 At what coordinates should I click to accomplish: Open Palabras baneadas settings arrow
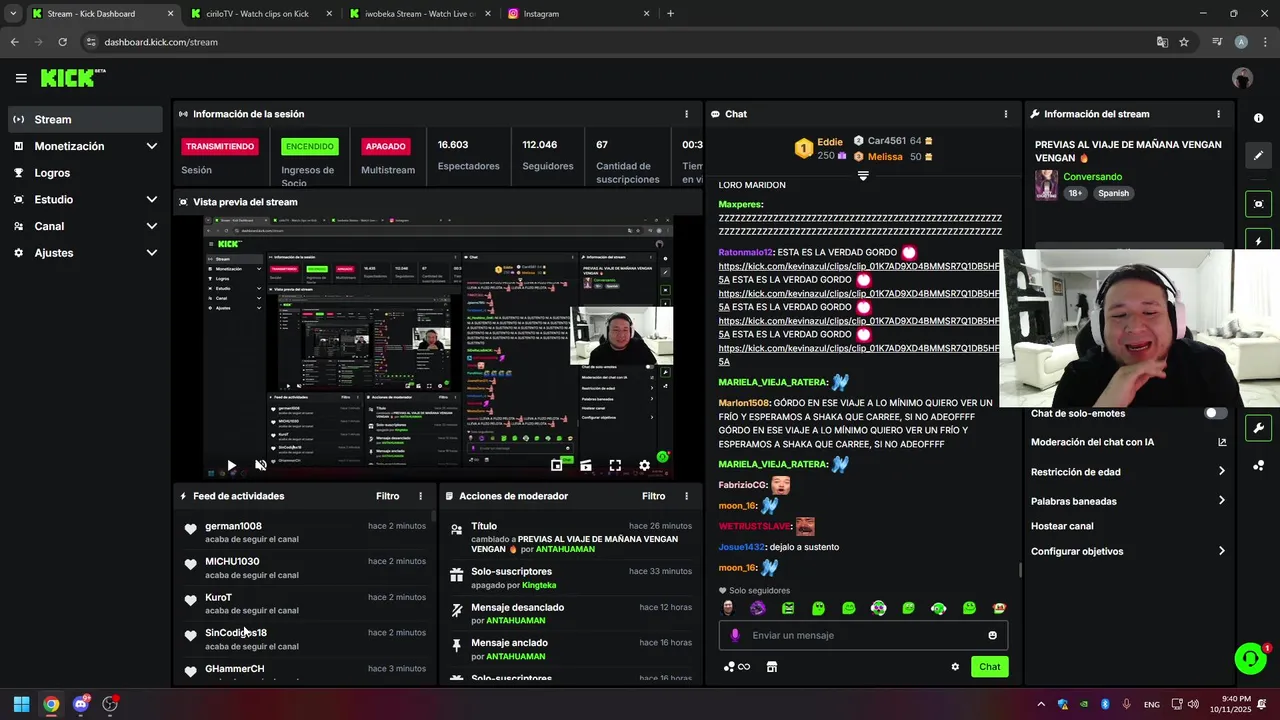[x=1222, y=500]
